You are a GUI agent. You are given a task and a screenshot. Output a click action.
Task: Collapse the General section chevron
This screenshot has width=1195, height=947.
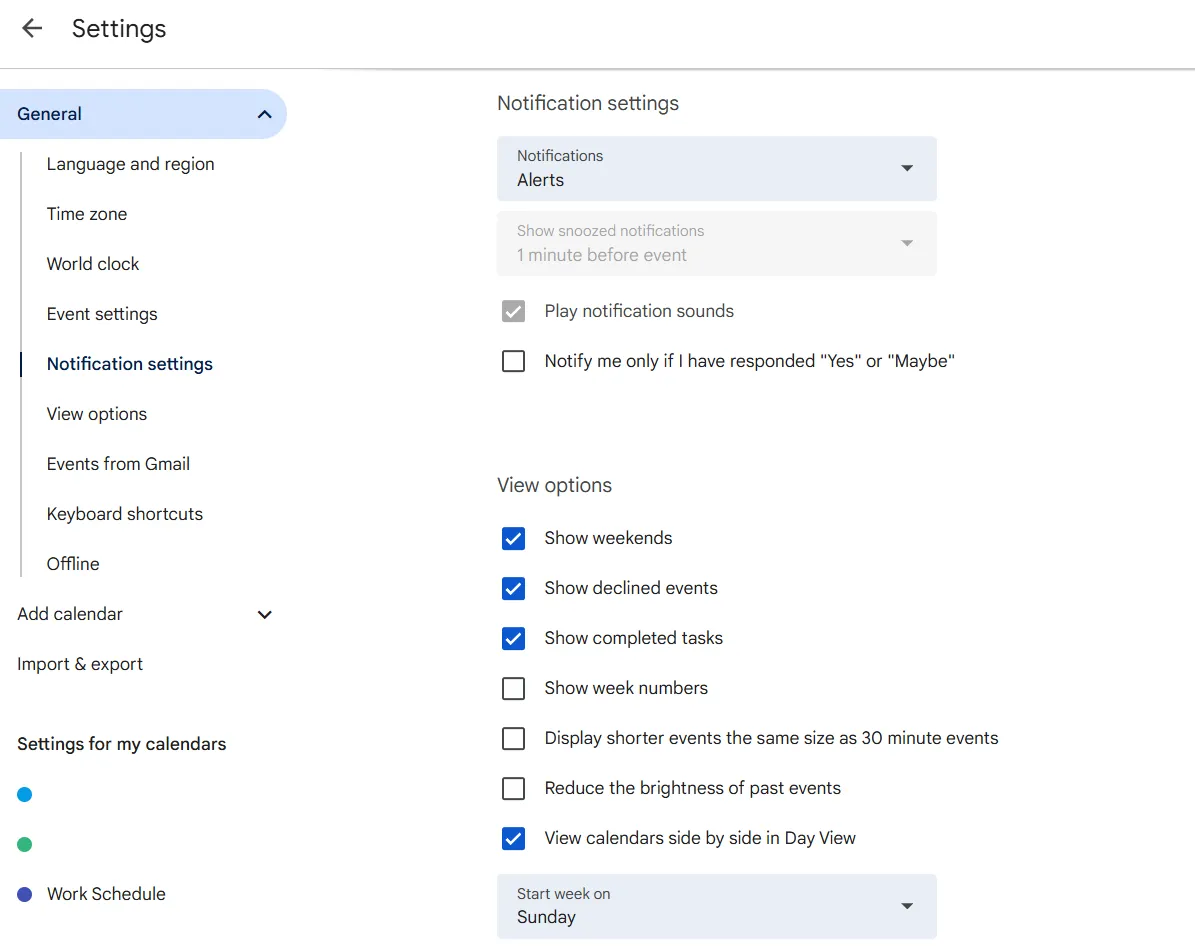[x=264, y=114]
